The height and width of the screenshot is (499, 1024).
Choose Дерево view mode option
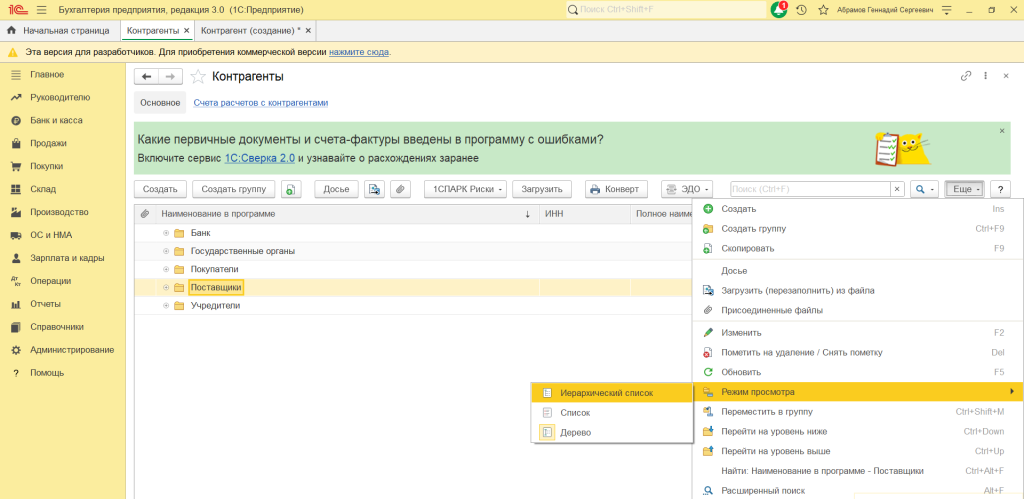(575, 432)
